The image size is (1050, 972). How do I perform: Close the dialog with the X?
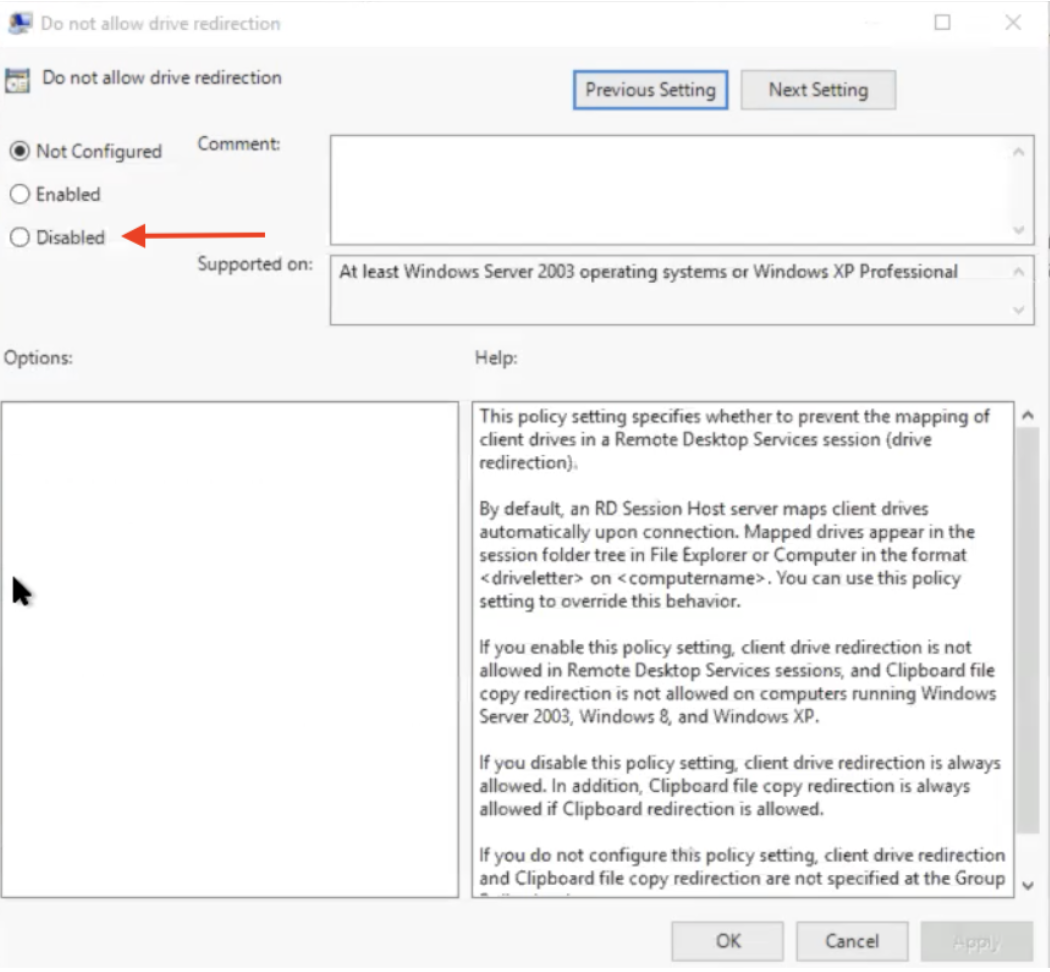tap(1012, 23)
